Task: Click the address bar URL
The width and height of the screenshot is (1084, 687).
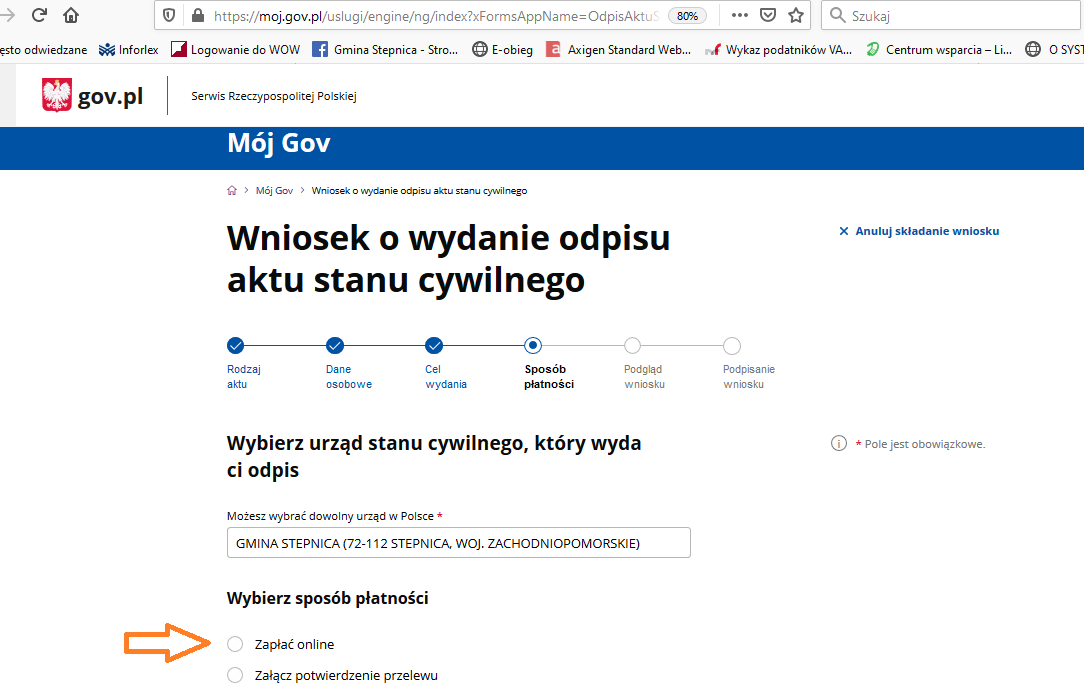Action: [x=436, y=16]
